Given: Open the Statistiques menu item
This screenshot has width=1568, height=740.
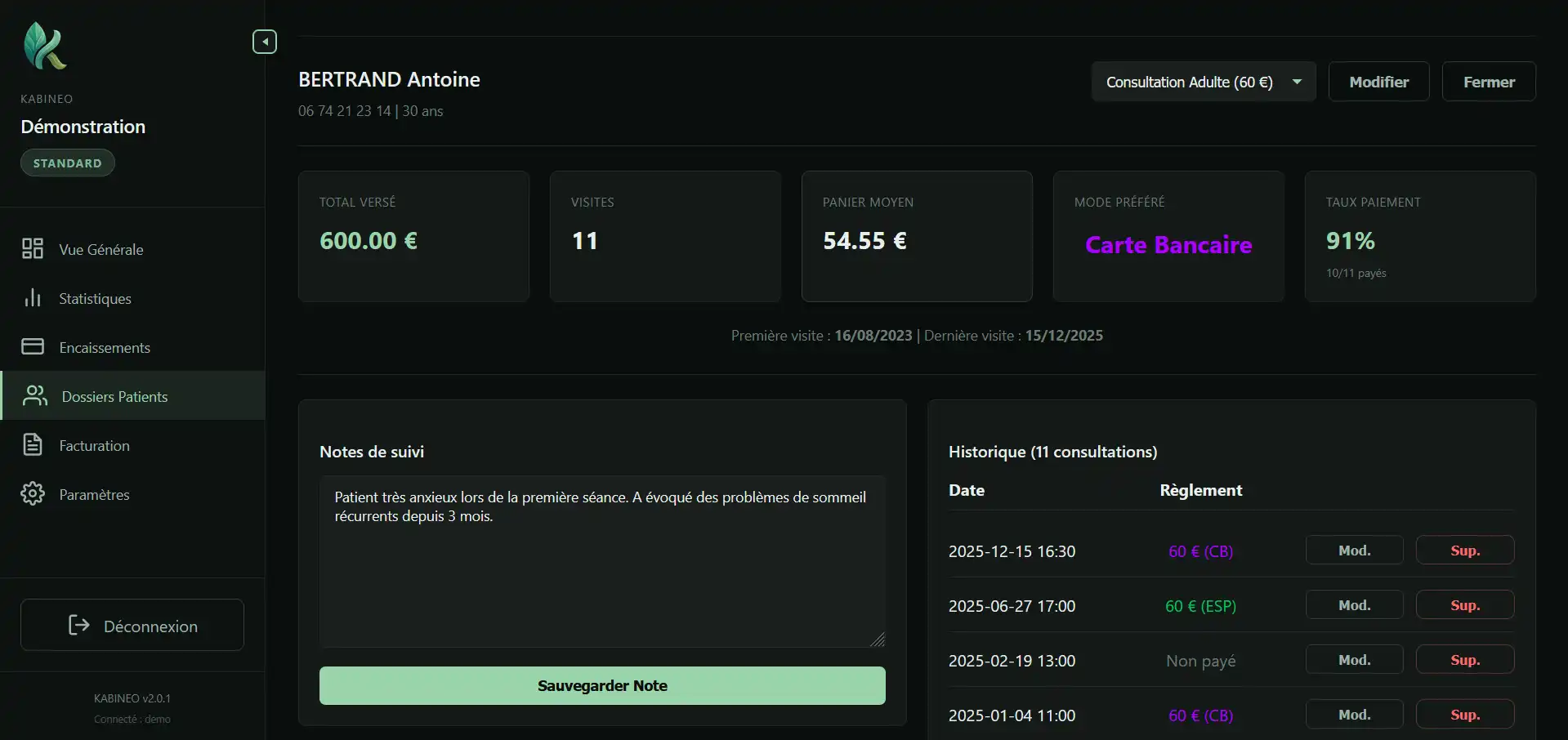Looking at the screenshot, I should click(x=95, y=299).
